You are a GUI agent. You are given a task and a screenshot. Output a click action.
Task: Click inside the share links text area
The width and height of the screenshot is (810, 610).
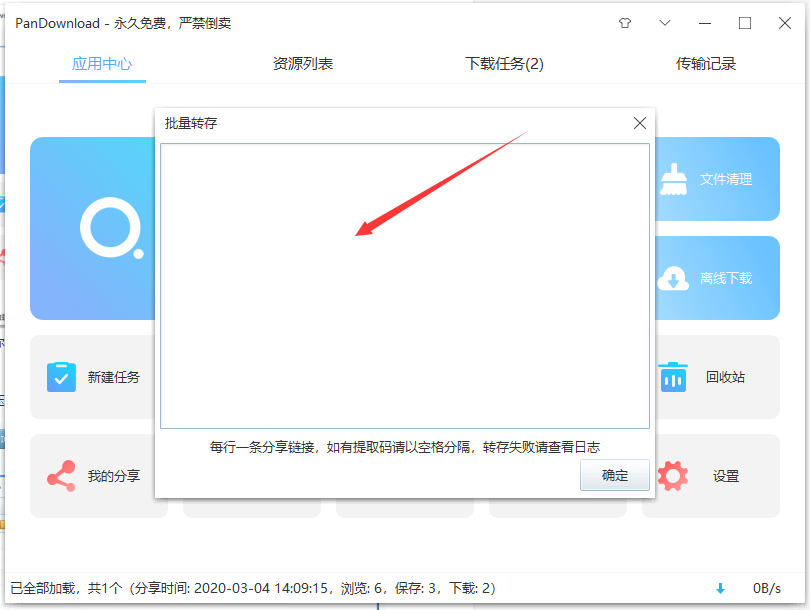(x=404, y=286)
